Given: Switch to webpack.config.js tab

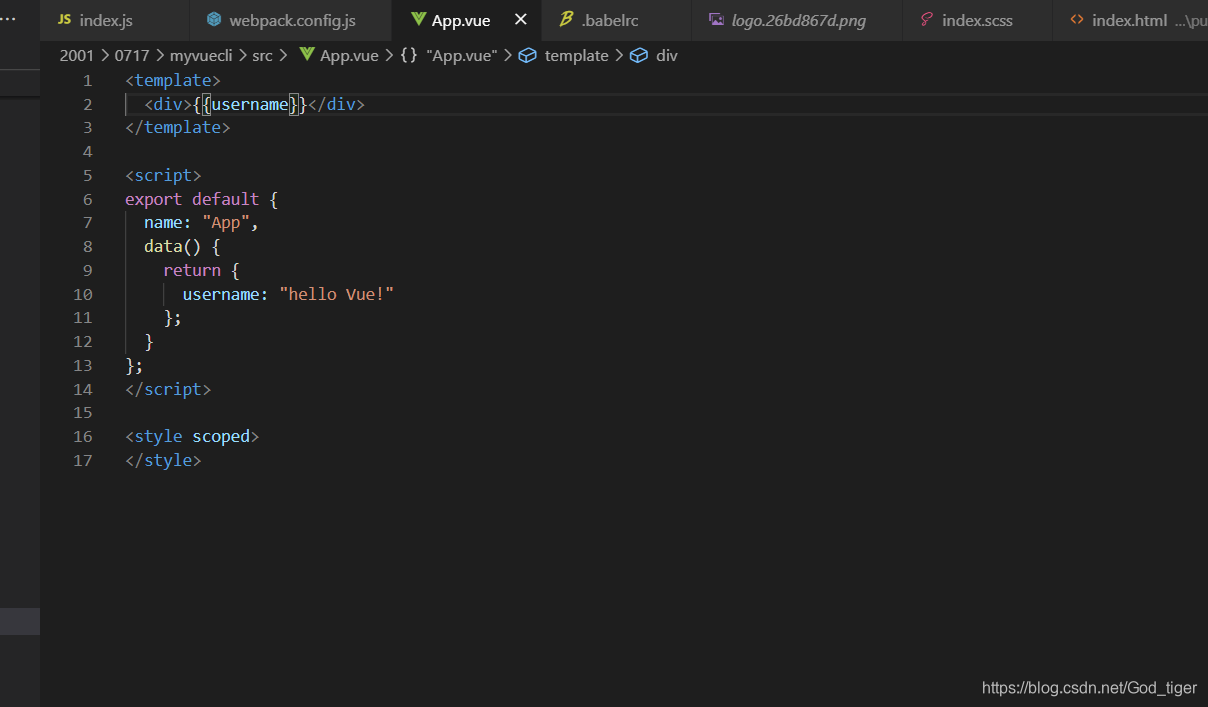Looking at the screenshot, I should click(x=290, y=20).
